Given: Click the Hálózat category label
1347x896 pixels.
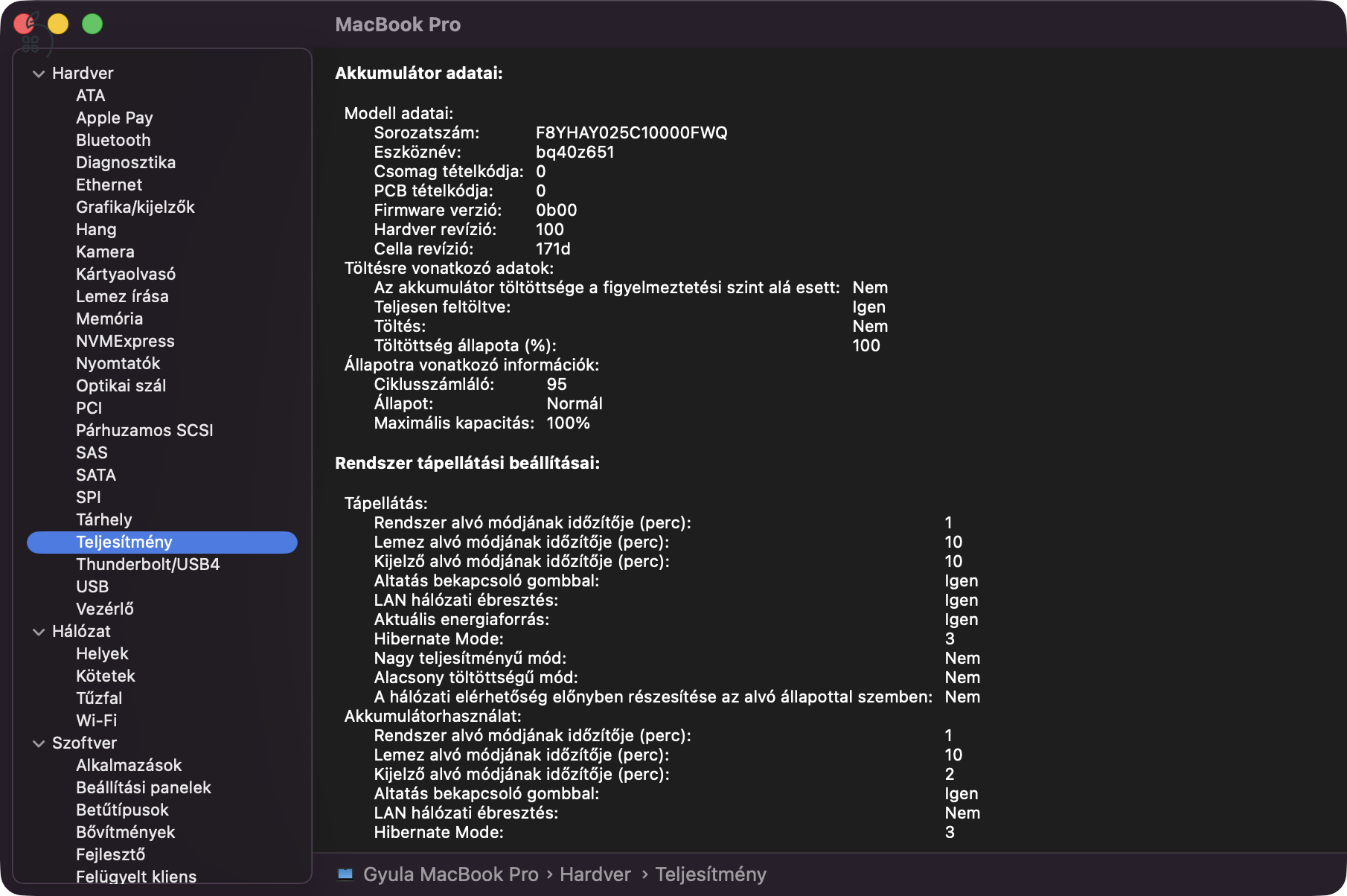Looking at the screenshot, I should click(81, 631).
